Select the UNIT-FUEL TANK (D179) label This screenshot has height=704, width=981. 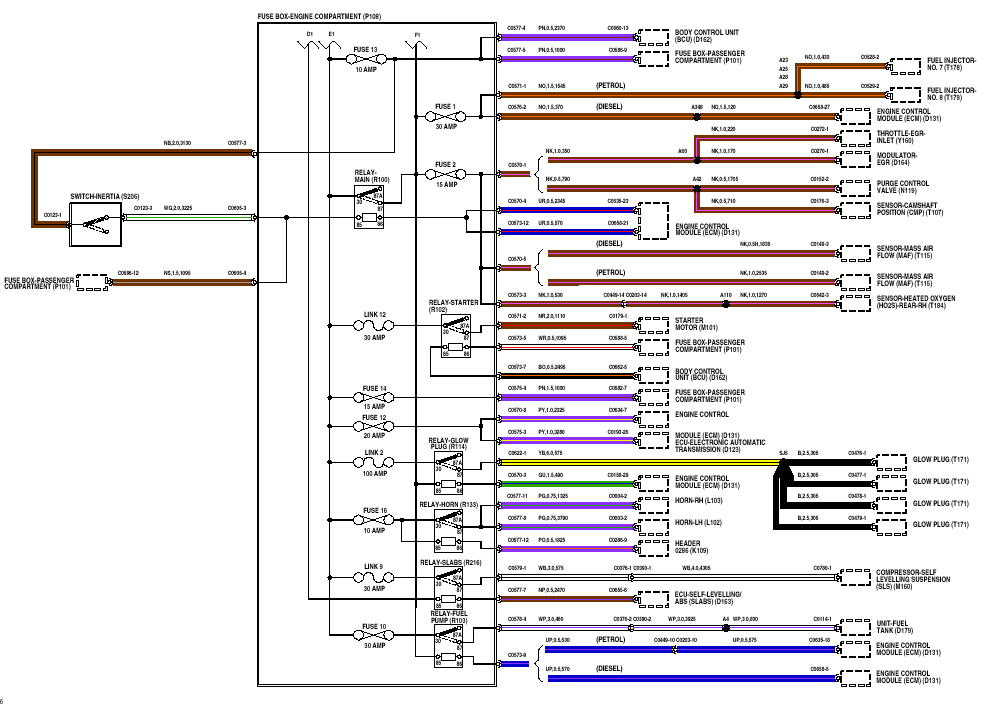point(895,626)
